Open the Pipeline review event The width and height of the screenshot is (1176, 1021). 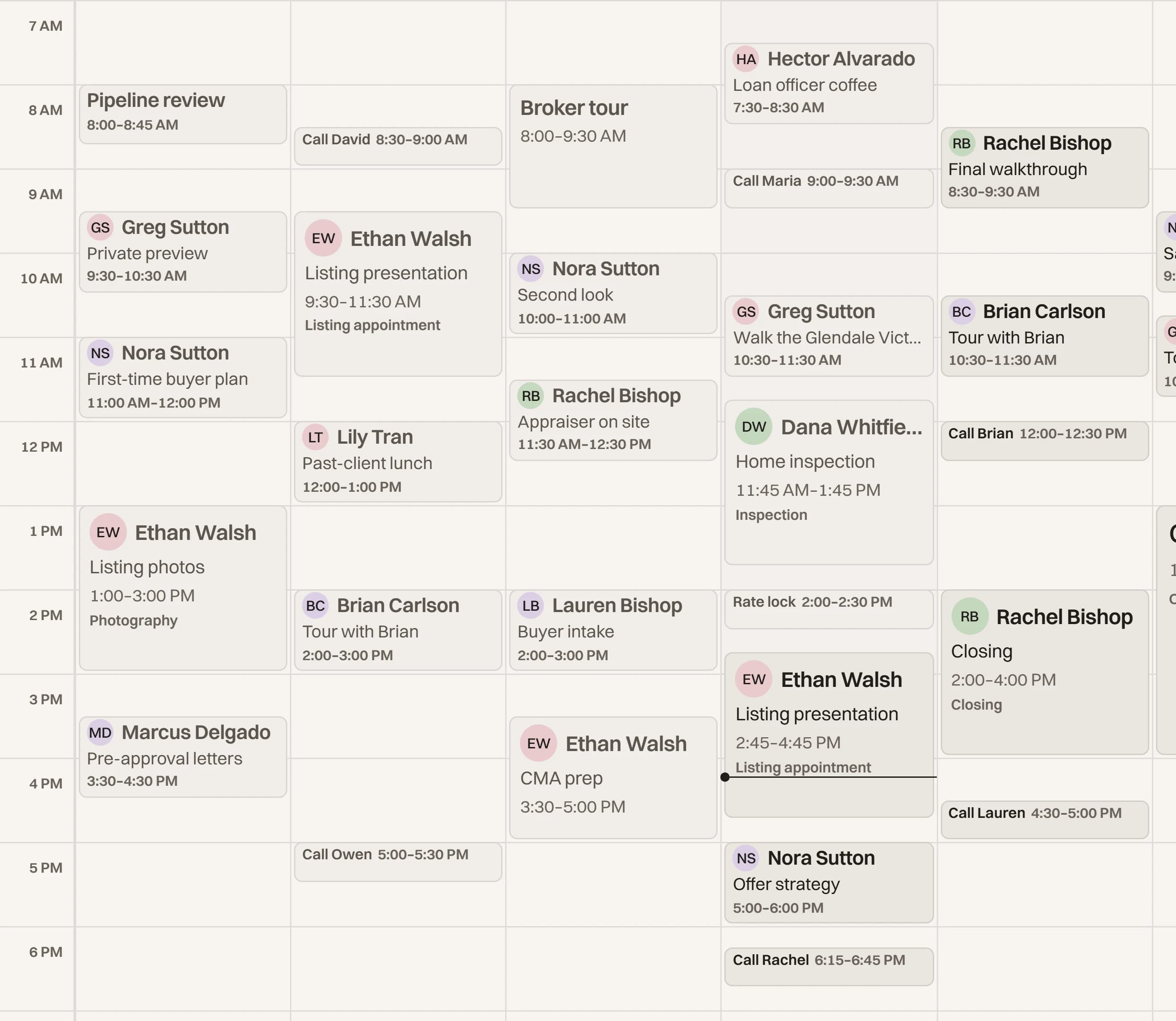coord(183,114)
